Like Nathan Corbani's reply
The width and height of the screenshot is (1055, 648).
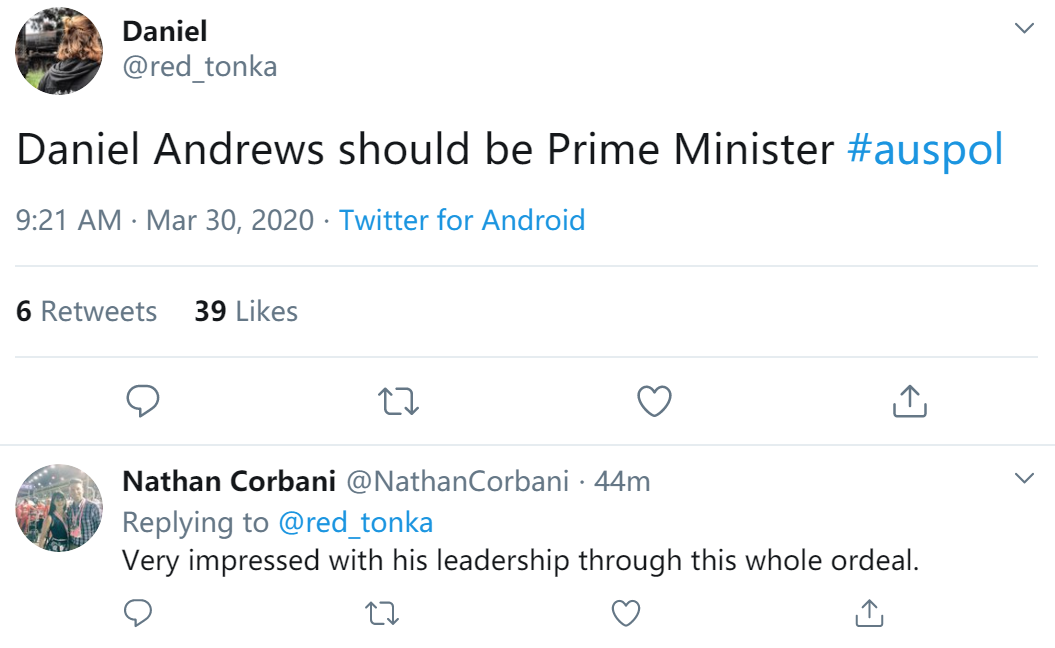tap(626, 612)
